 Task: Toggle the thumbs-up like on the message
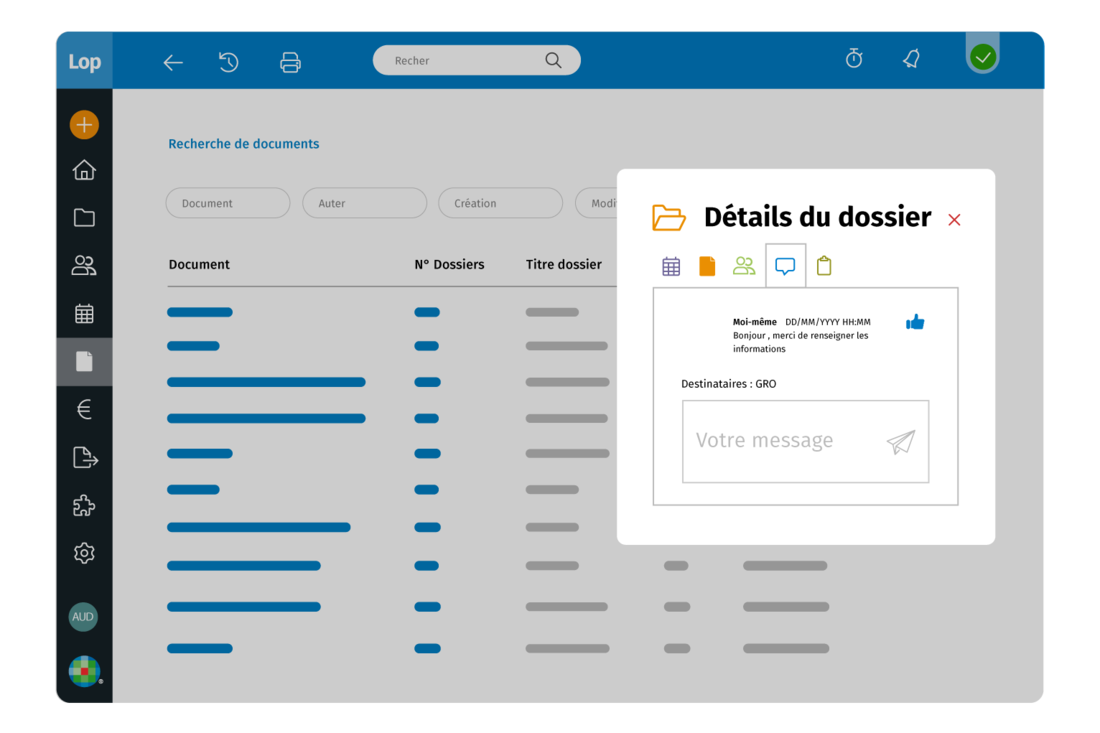pyautogui.click(x=915, y=322)
